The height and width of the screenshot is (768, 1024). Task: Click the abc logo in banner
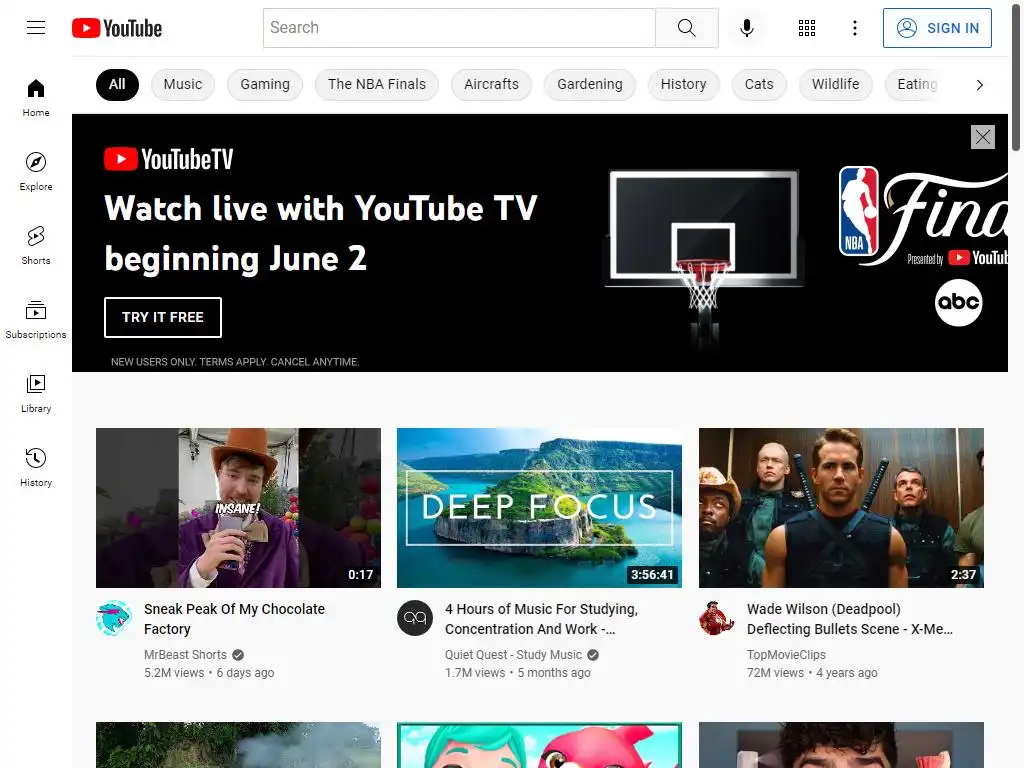tap(958, 302)
